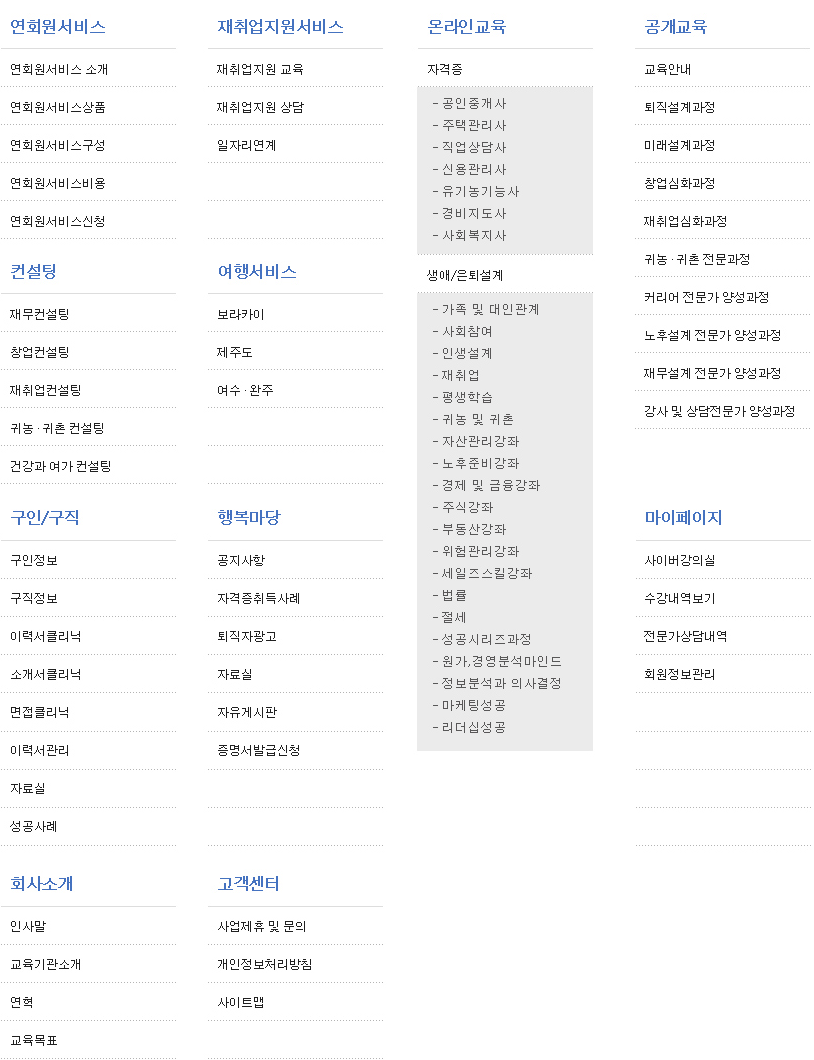Open the 생애/은퇴설계 category
This screenshot has width=814, height=1060.
(465, 274)
